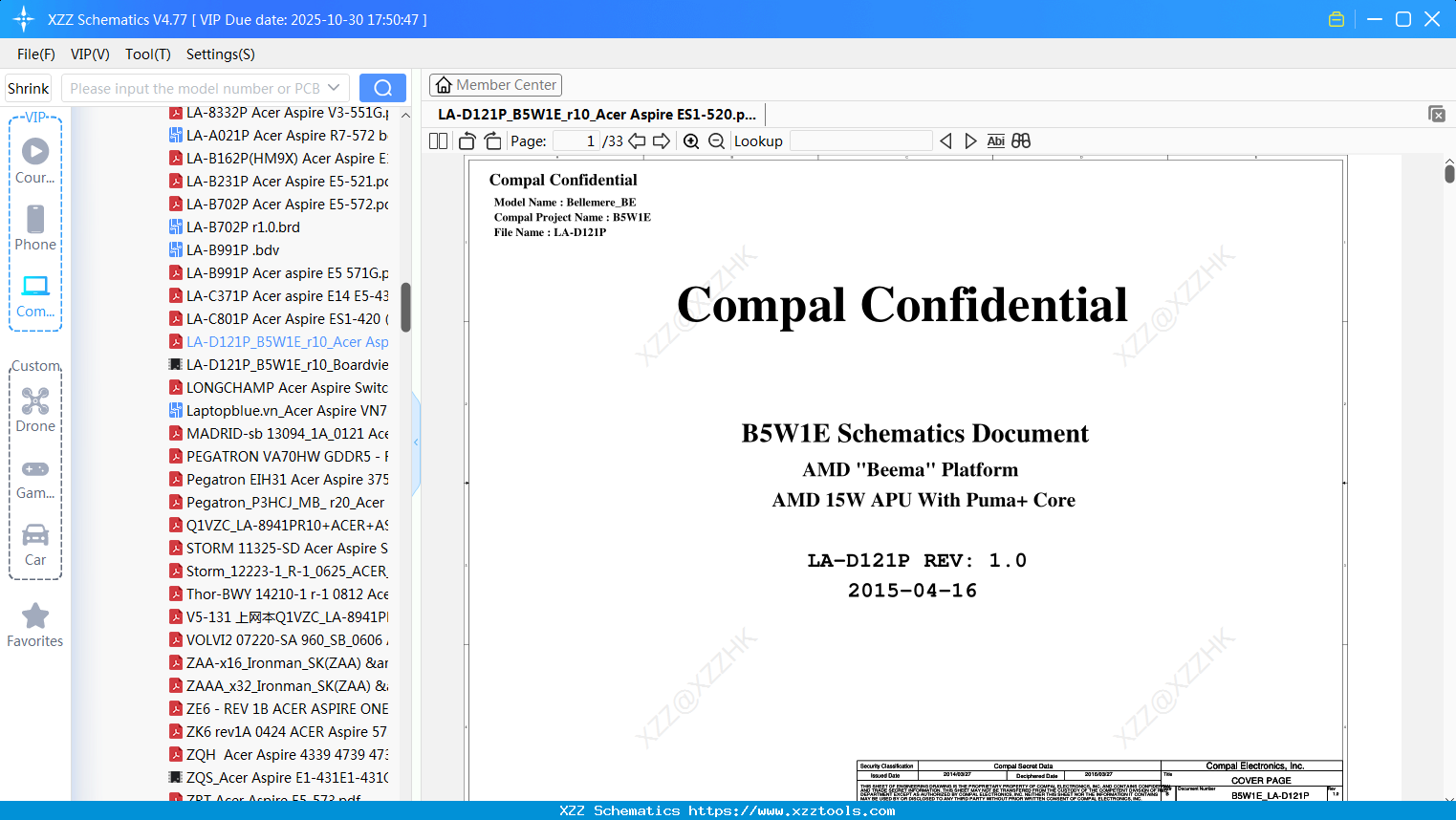Click the XZZ Schematics star logo
Image resolution: width=1456 pixels, height=820 pixels.
[24, 19]
